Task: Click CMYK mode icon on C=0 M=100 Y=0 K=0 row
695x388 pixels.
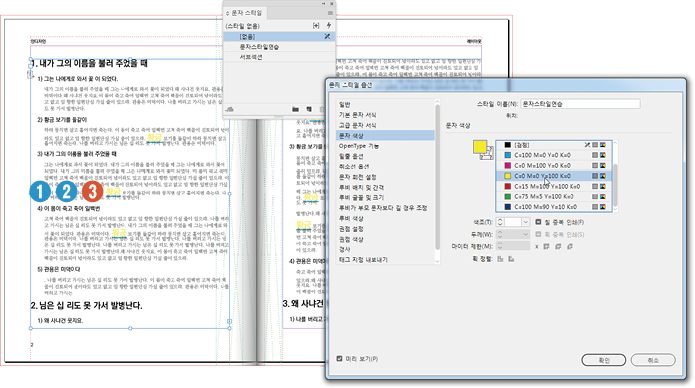Action: pos(602,165)
